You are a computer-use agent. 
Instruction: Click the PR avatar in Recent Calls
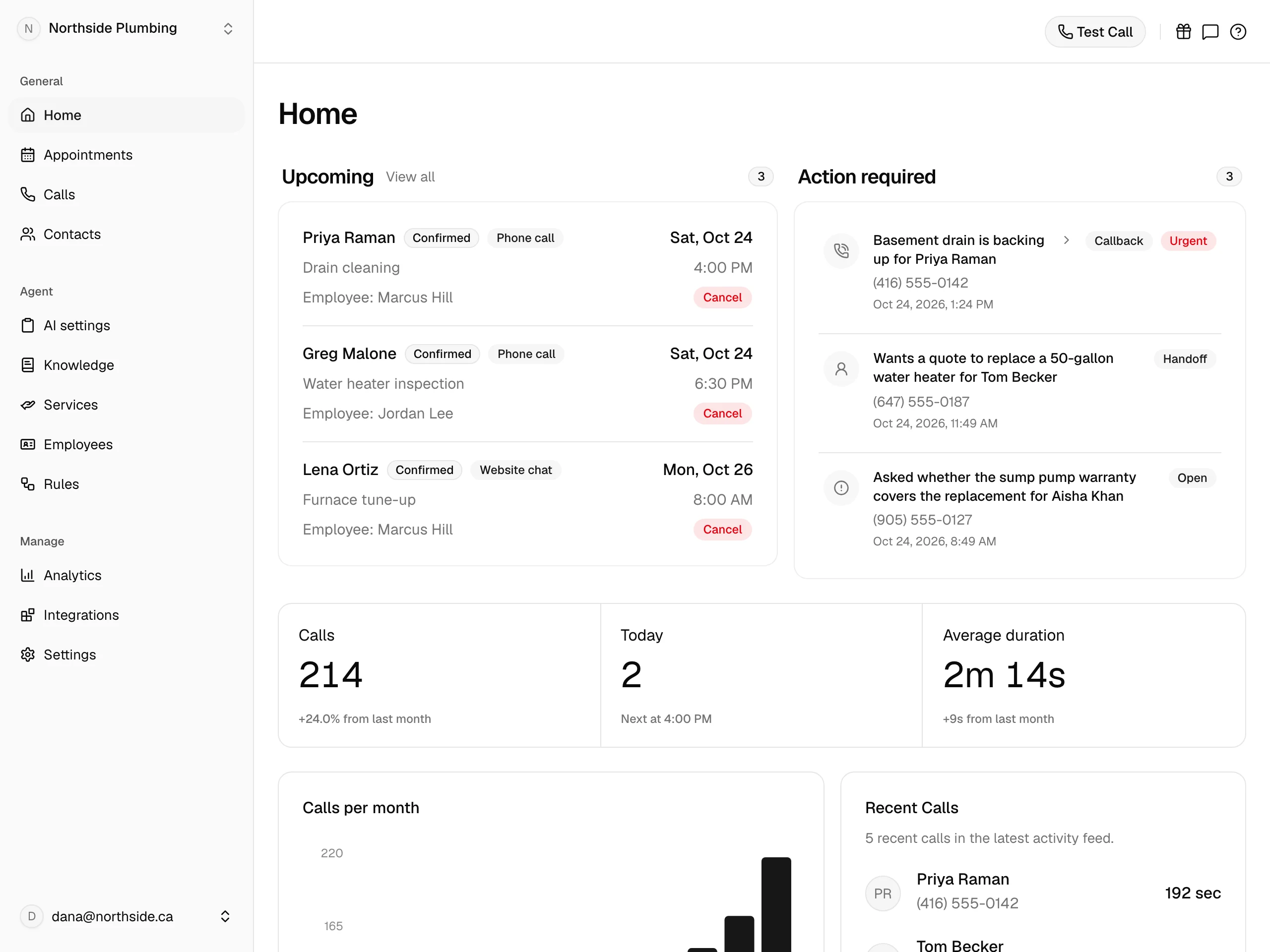point(883,893)
